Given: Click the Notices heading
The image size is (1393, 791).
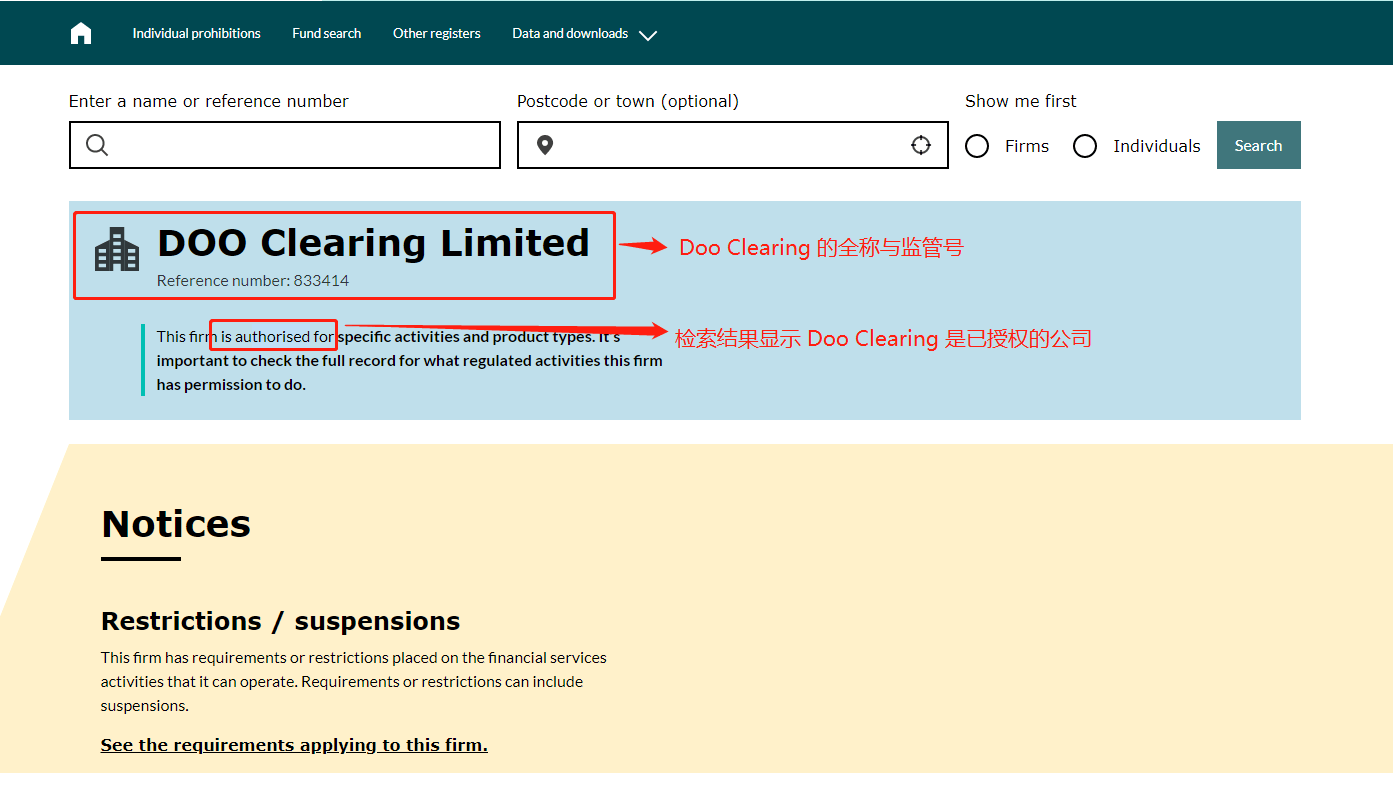Looking at the screenshot, I should (x=175, y=523).
